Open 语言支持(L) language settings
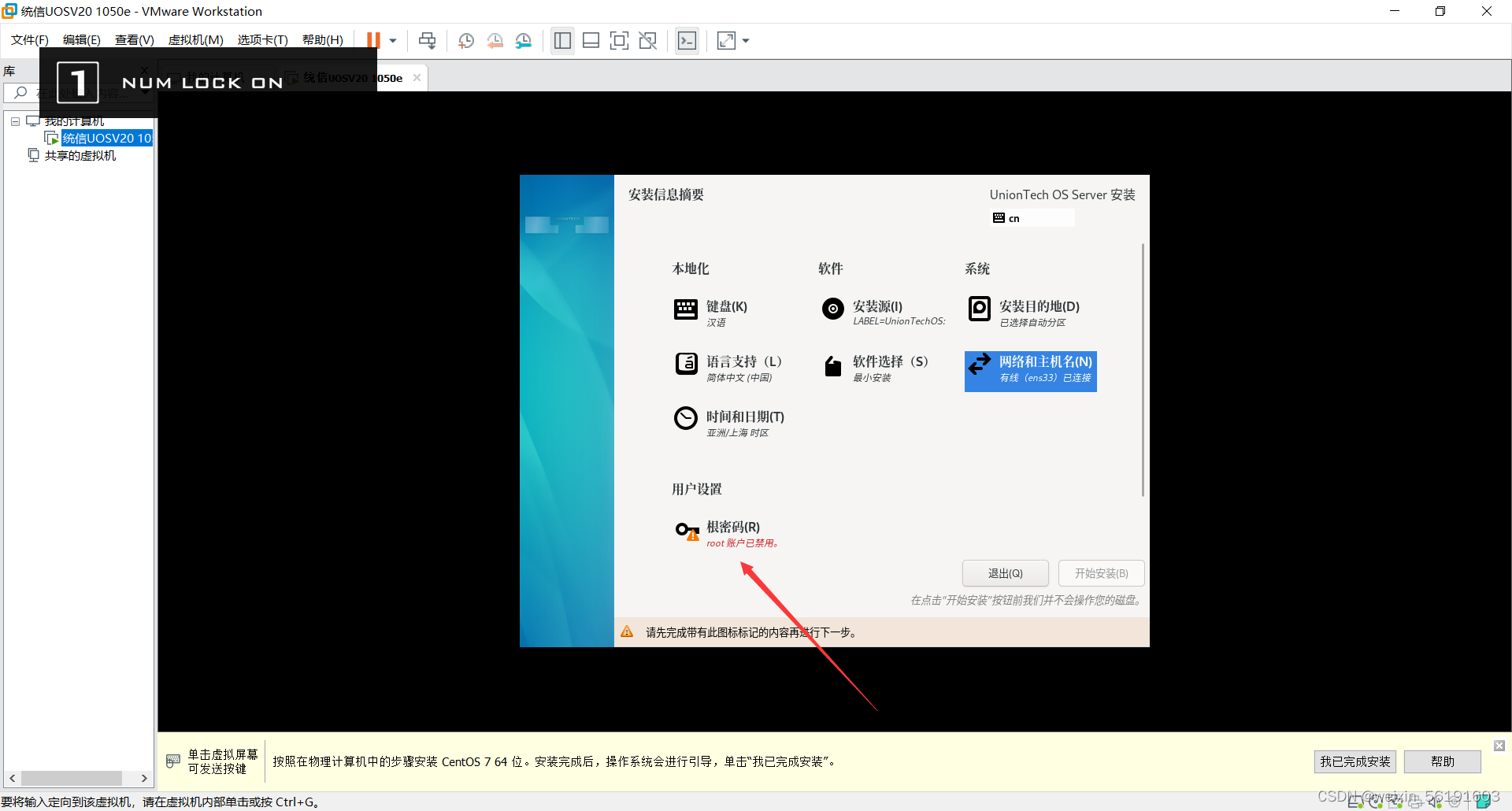This screenshot has width=1512, height=811. tap(728, 368)
